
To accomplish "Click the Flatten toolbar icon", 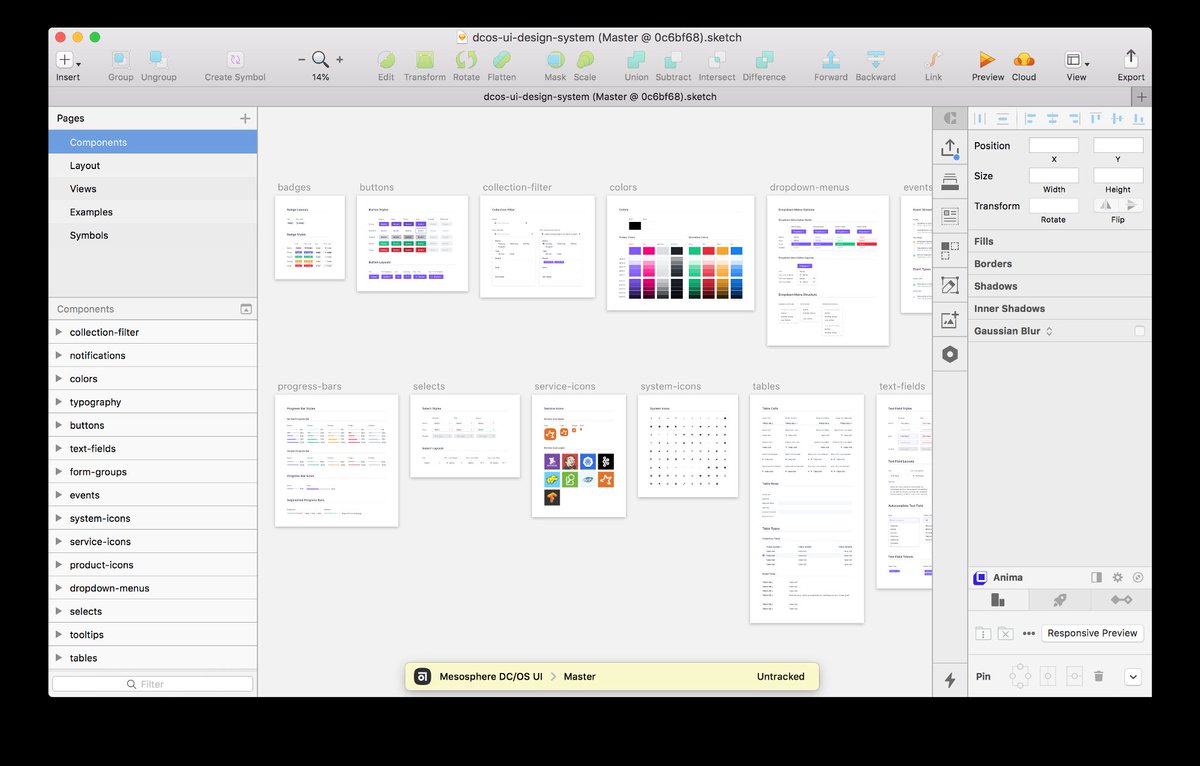I will (502, 60).
